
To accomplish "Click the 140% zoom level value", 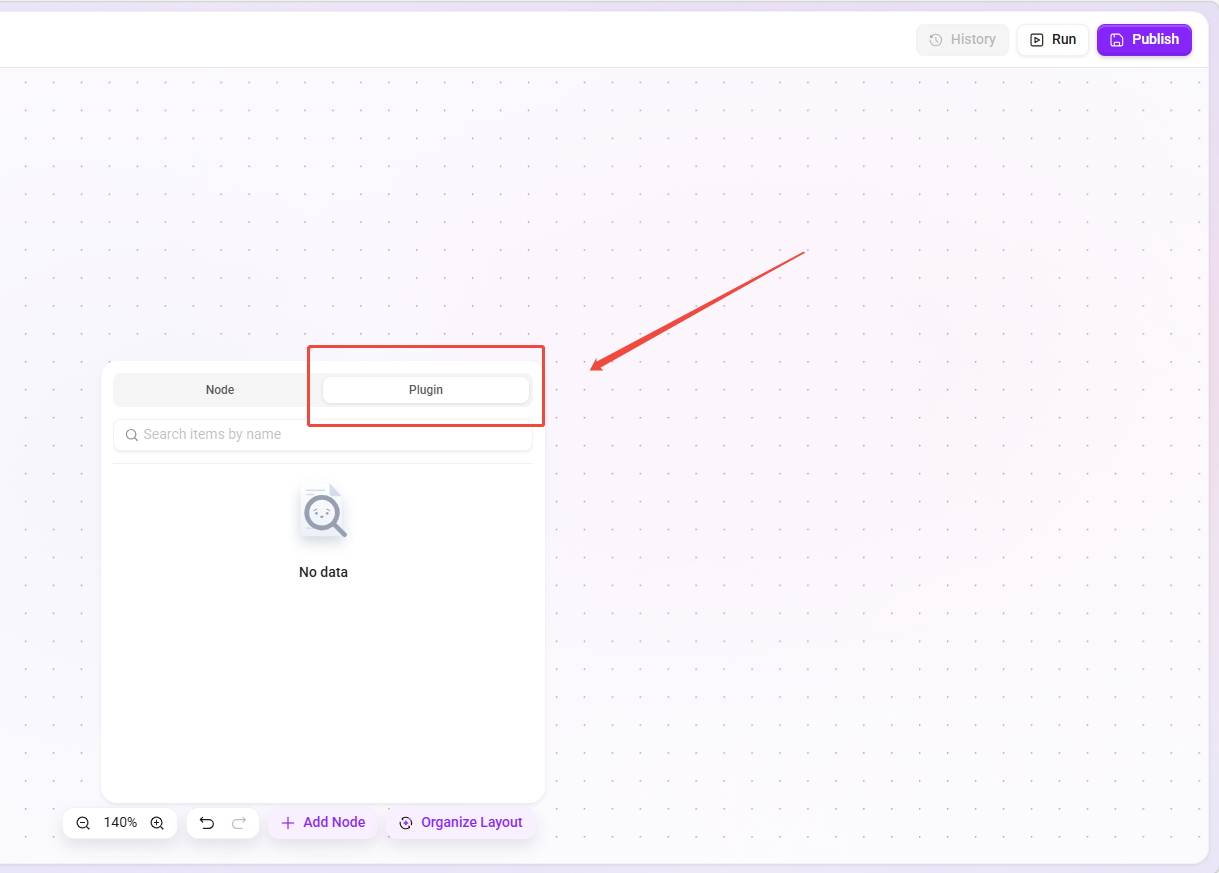I will [x=120, y=823].
